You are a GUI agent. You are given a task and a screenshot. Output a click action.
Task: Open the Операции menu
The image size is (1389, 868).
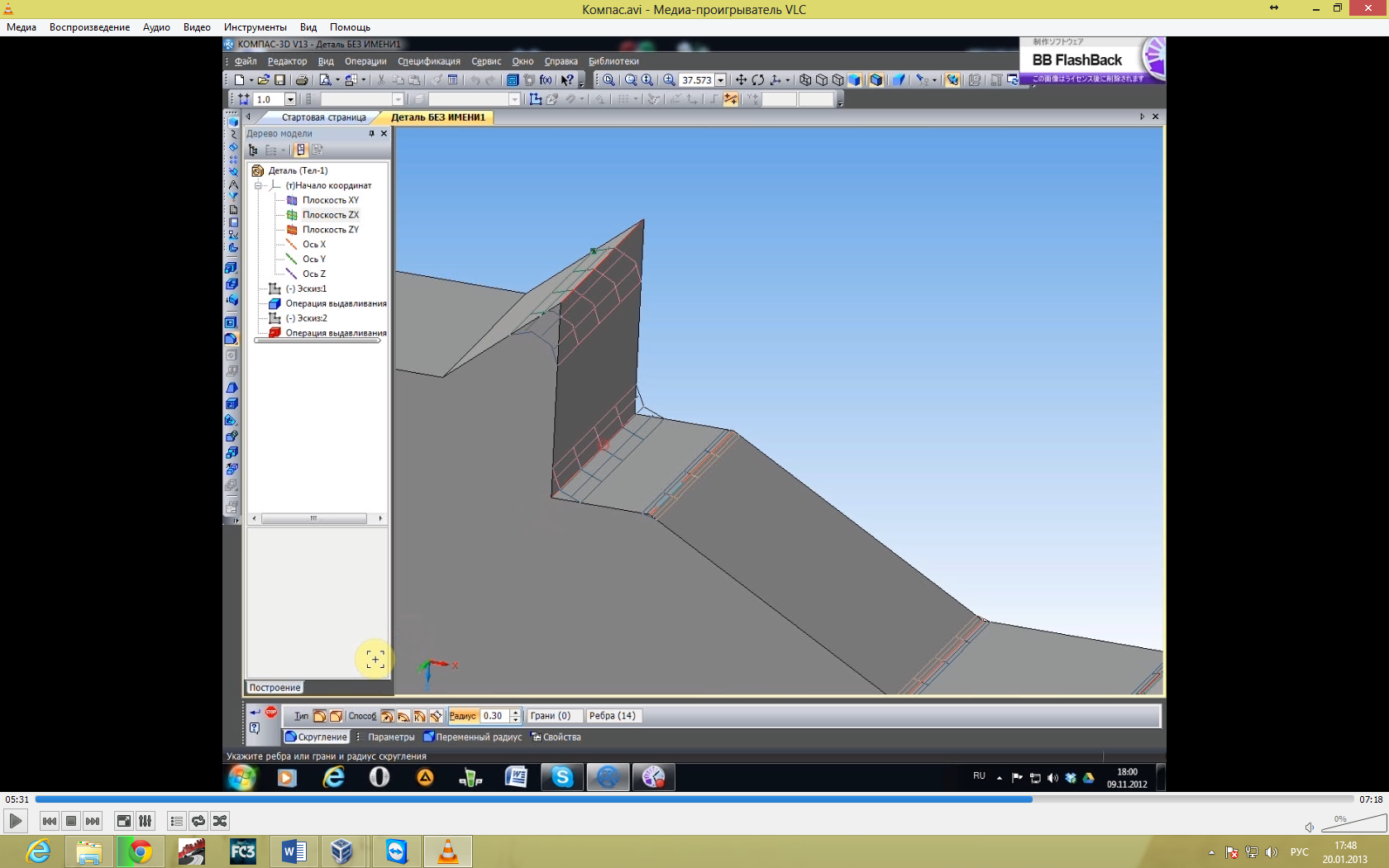coord(365,61)
